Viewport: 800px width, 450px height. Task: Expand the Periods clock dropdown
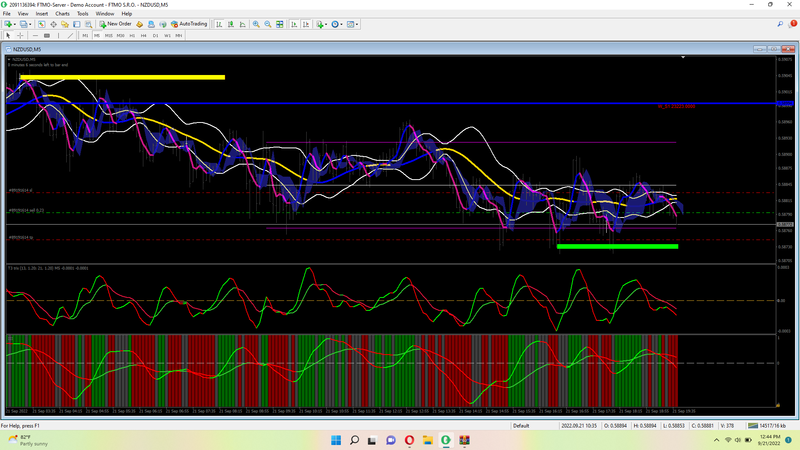[x=337, y=23]
